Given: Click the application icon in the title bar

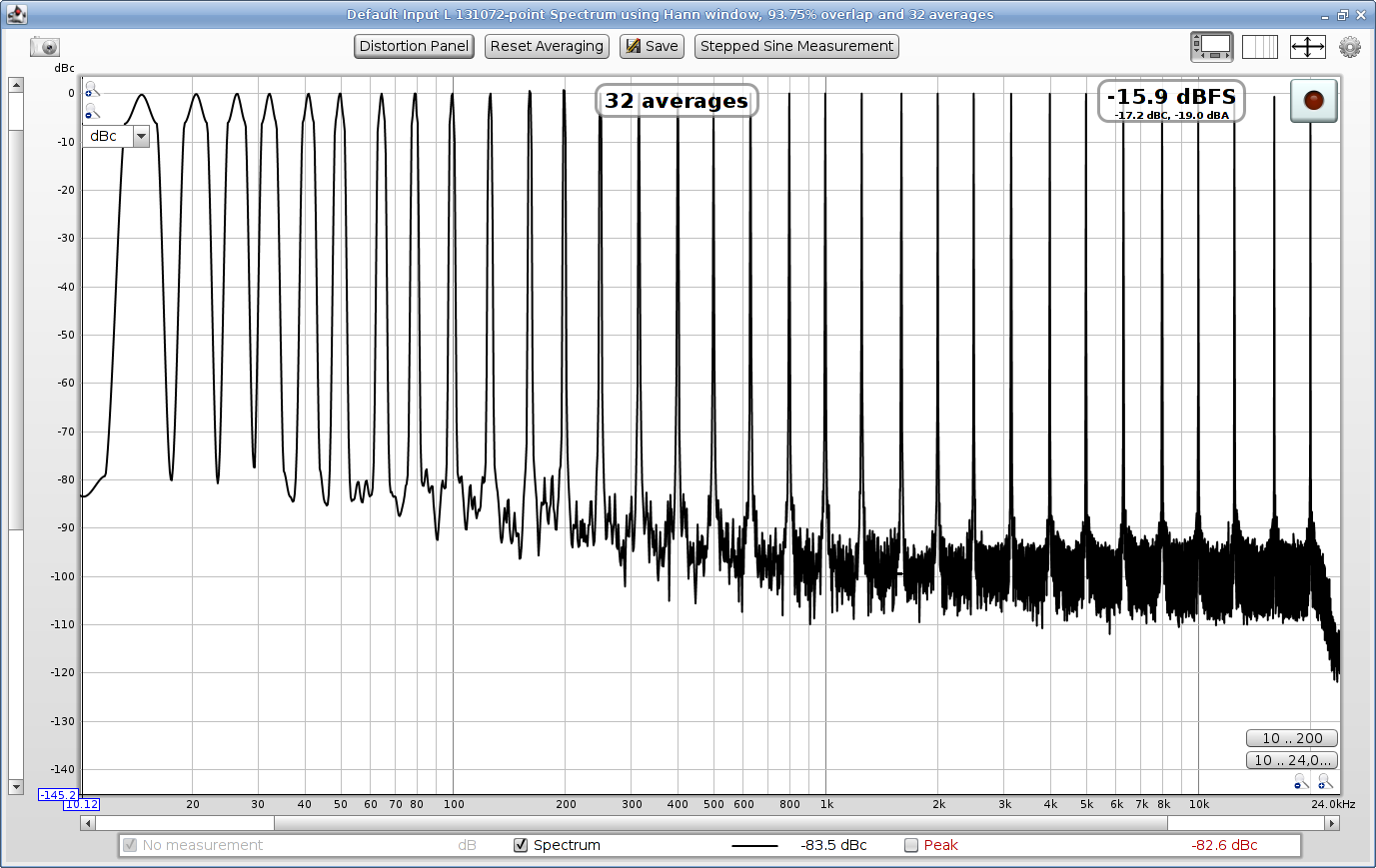Looking at the screenshot, I should click(16, 14).
